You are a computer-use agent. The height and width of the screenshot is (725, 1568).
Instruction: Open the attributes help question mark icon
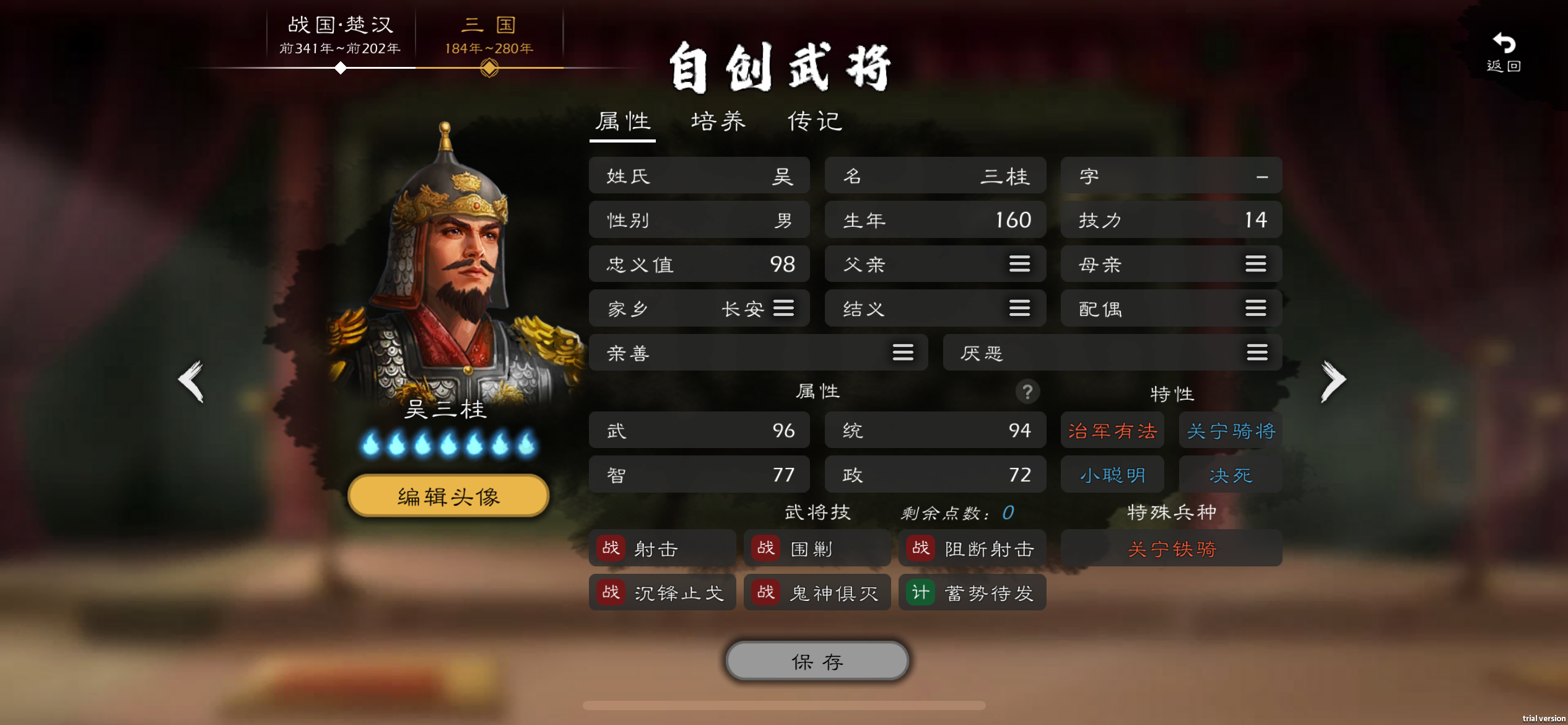coord(1027,392)
